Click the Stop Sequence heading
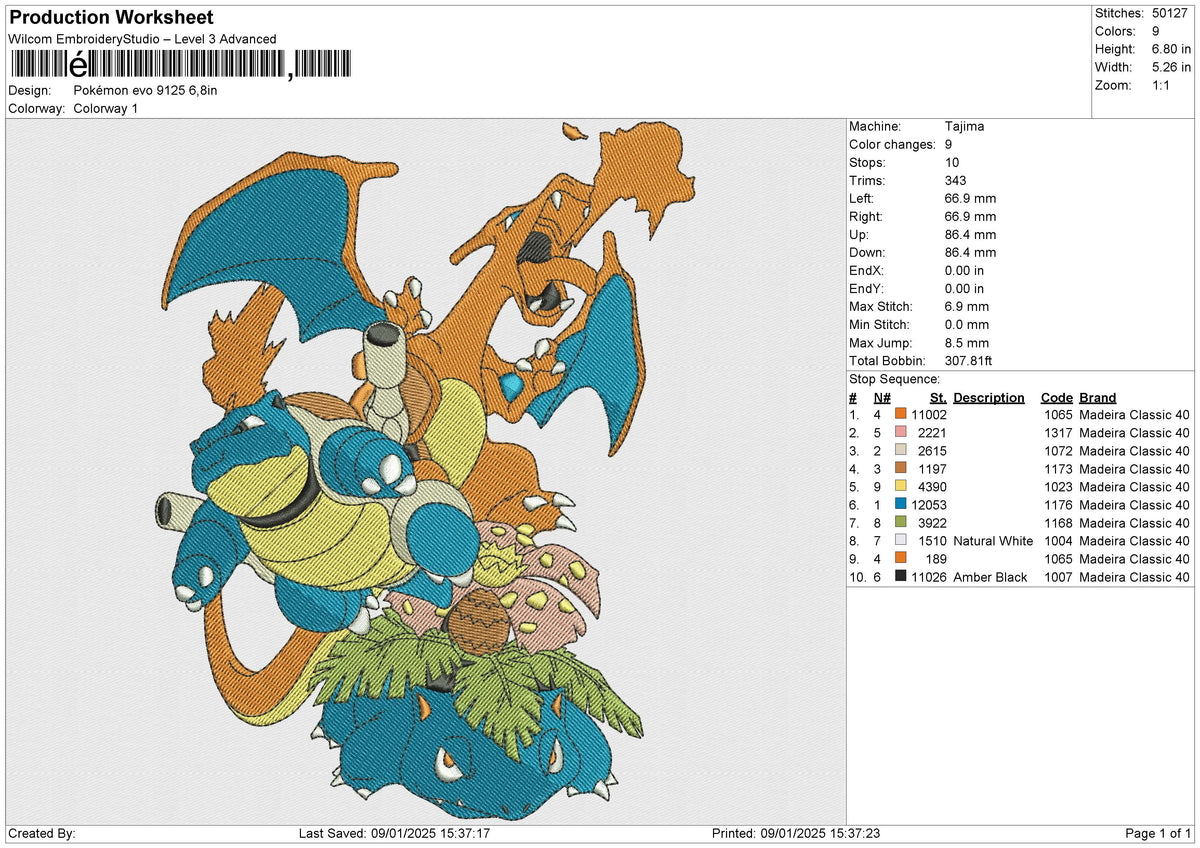 click(x=894, y=379)
